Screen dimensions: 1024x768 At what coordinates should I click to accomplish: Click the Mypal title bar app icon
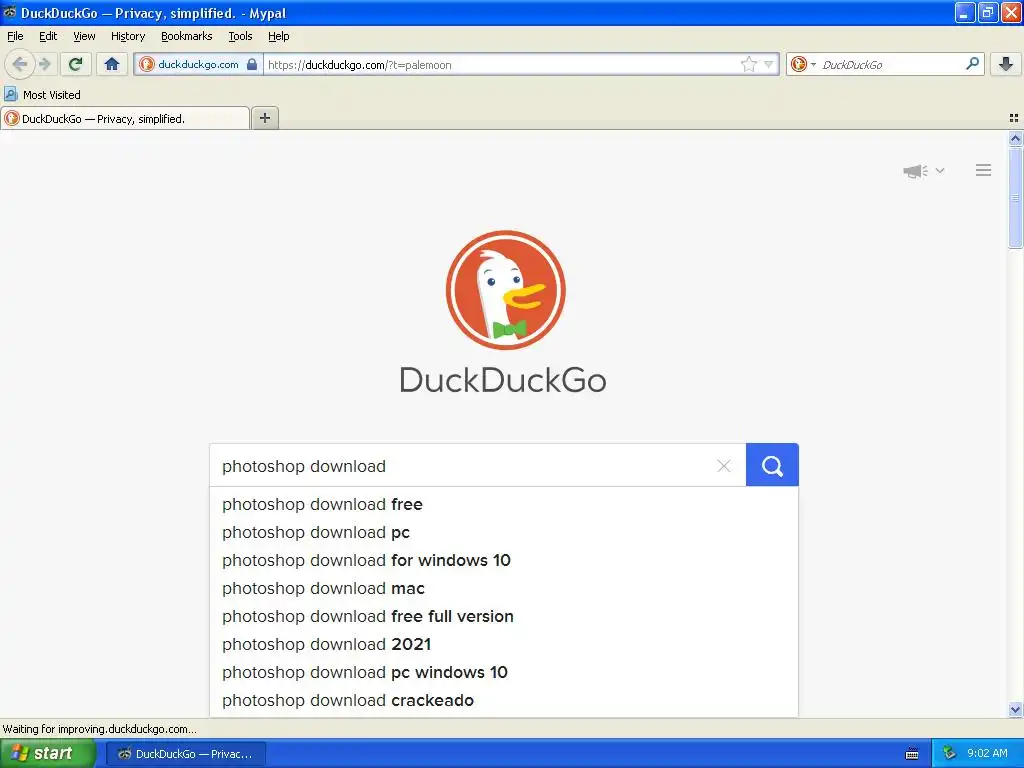[10, 12]
